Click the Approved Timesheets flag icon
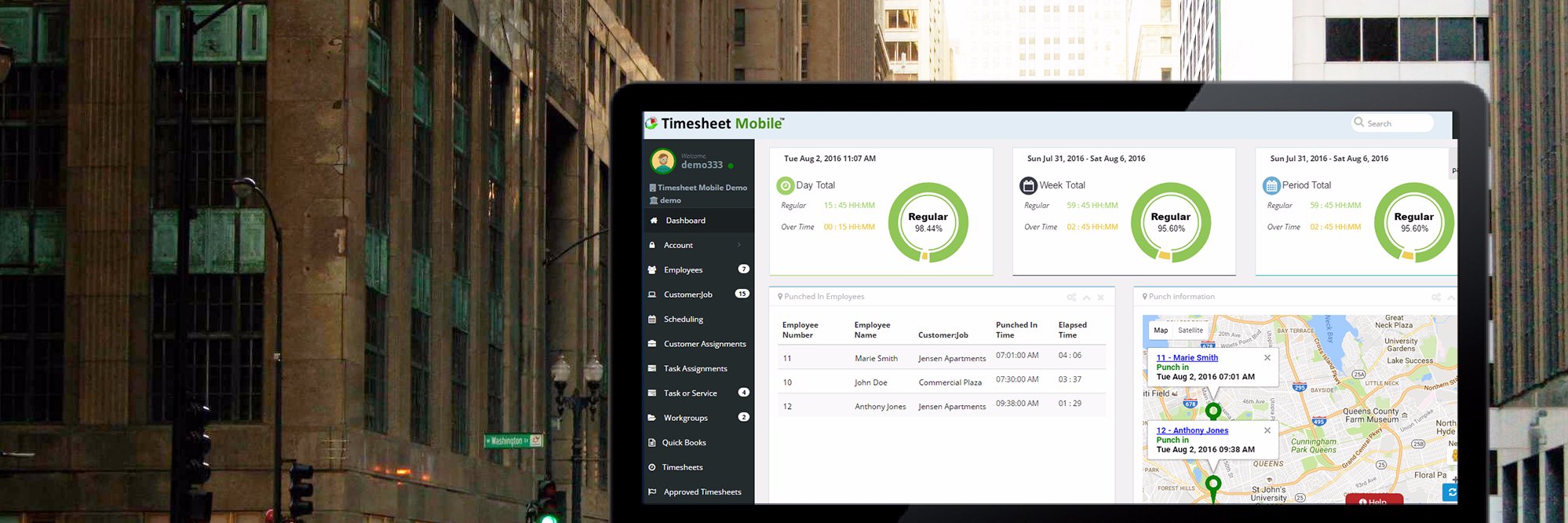This screenshot has width=1568, height=523. pyautogui.click(x=652, y=492)
